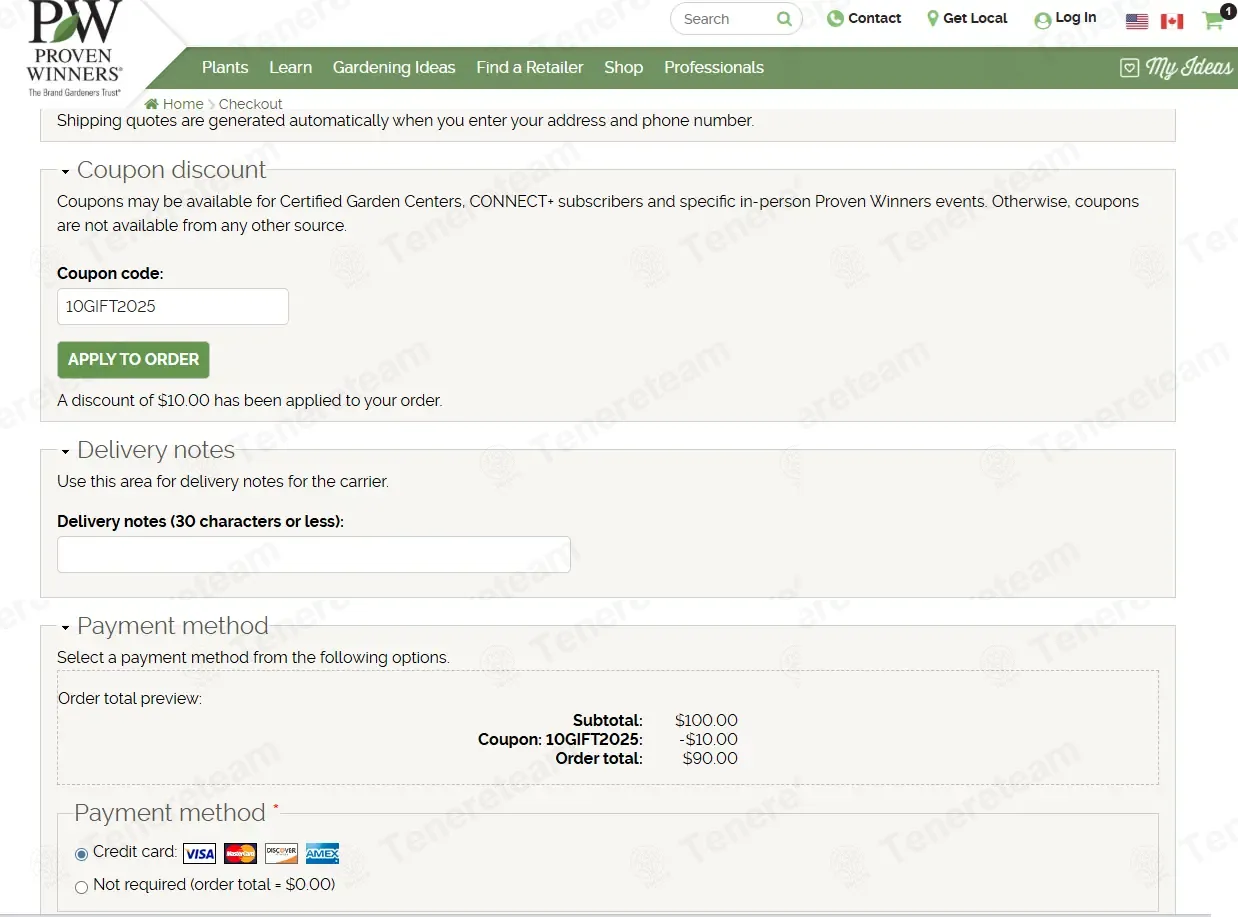
Task: Click the Delivery notes text field
Action: click(313, 554)
